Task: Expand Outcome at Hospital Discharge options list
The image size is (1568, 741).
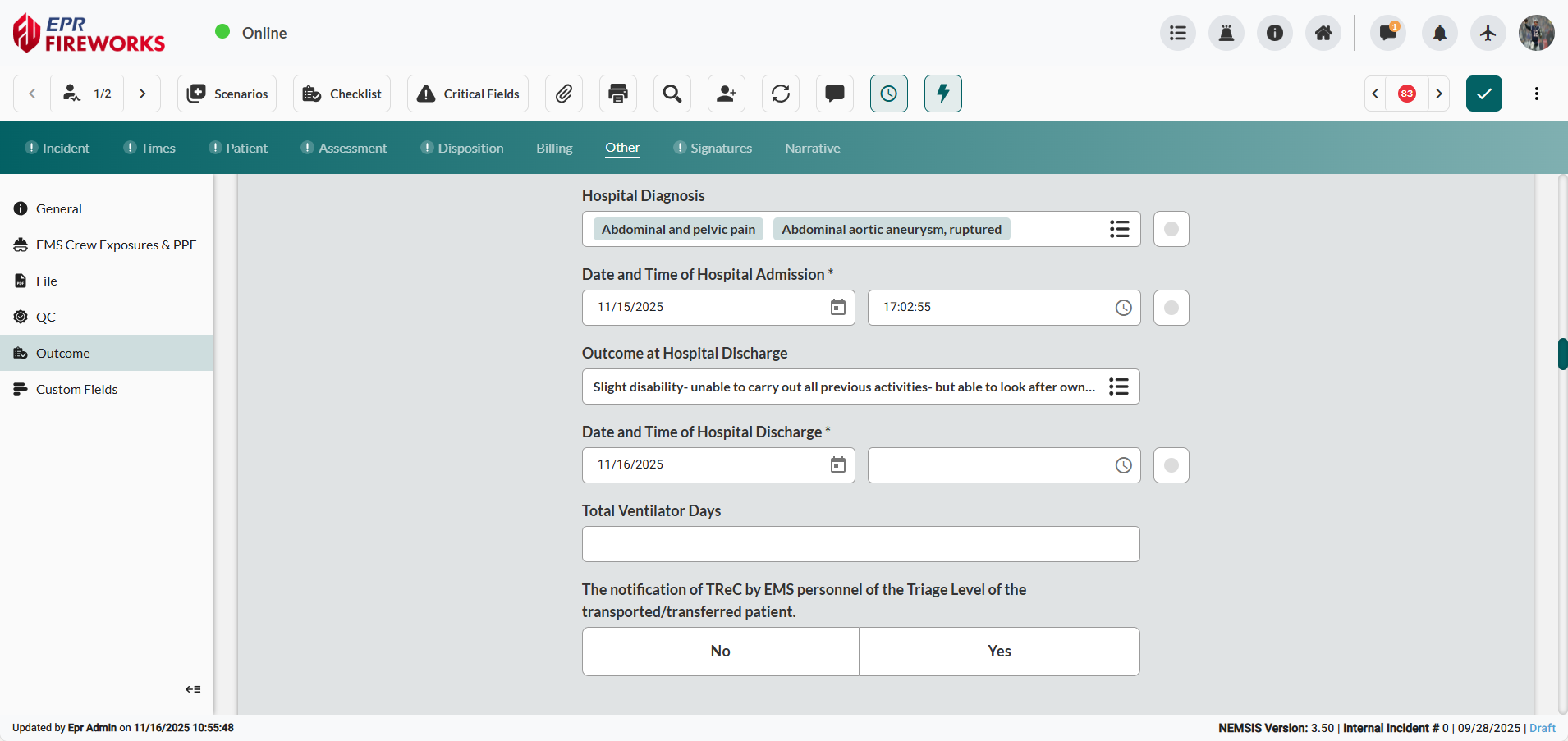Action: tap(1118, 387)
